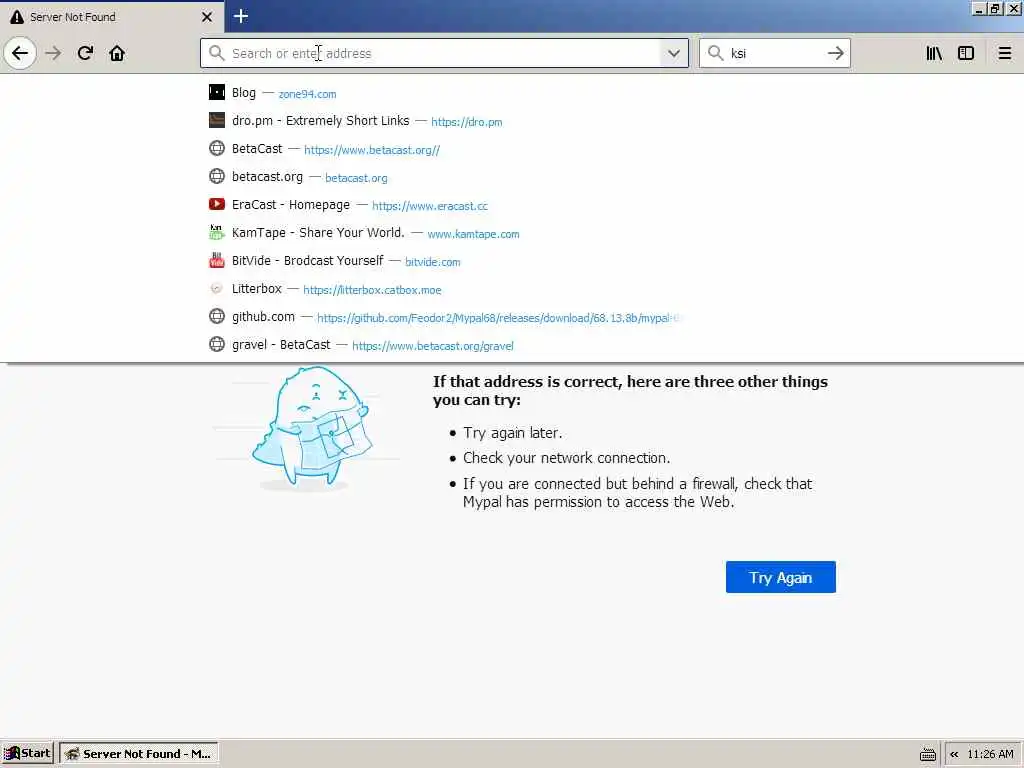
Task: Choose Litterbox catbox.moe suggestion
Action: [x=512, y=289]
